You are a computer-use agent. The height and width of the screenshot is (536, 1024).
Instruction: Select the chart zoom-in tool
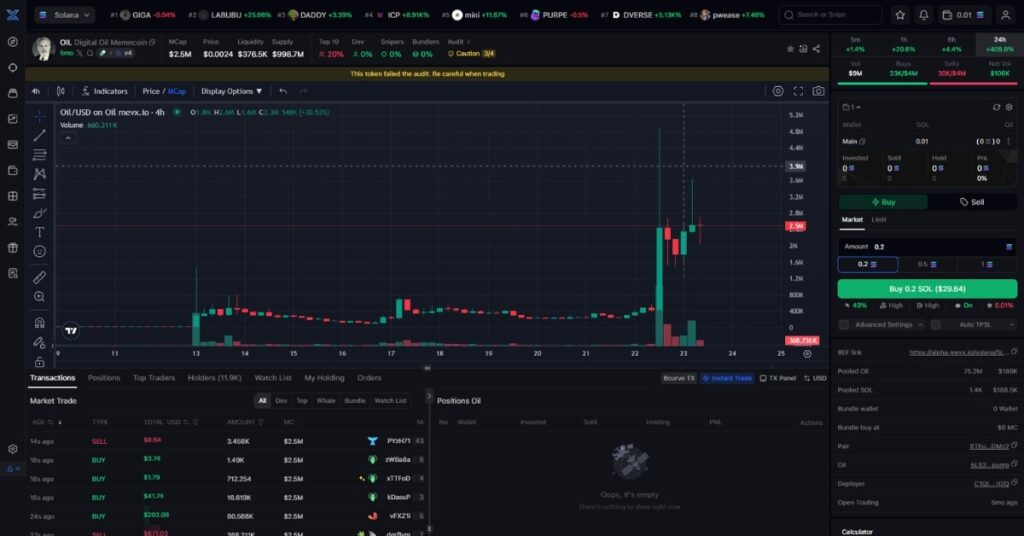(x=40, y=297)
